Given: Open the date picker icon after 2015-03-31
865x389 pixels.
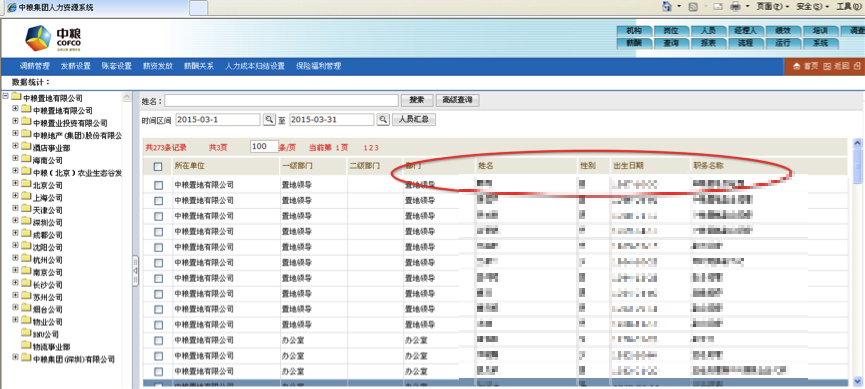Looking at the screenshot, I should (x=383, y=119).
